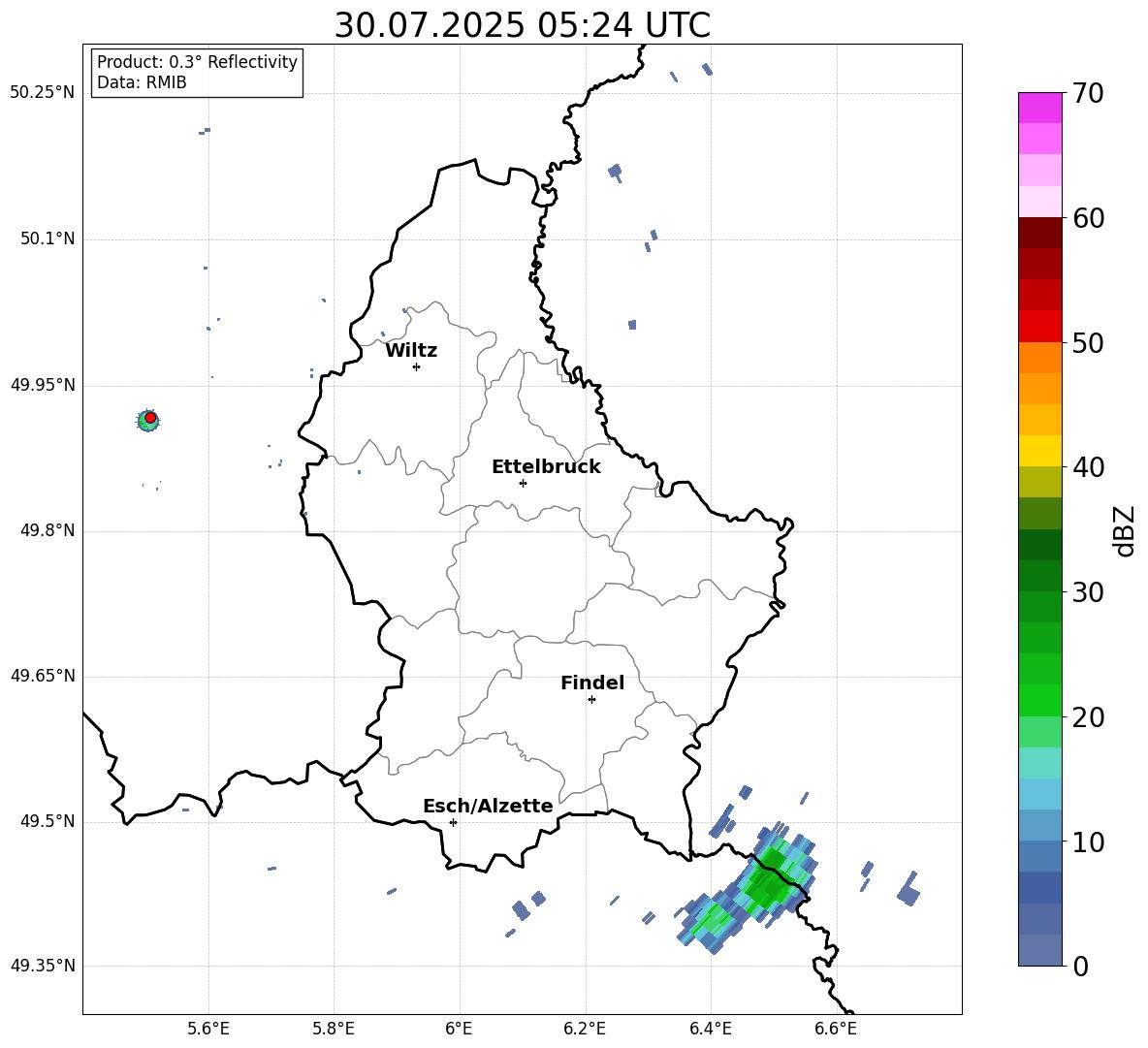The width and height of the screenshot is (1148, 1048).
Task: Click the Wiltz city label
Action: [411, 351]
